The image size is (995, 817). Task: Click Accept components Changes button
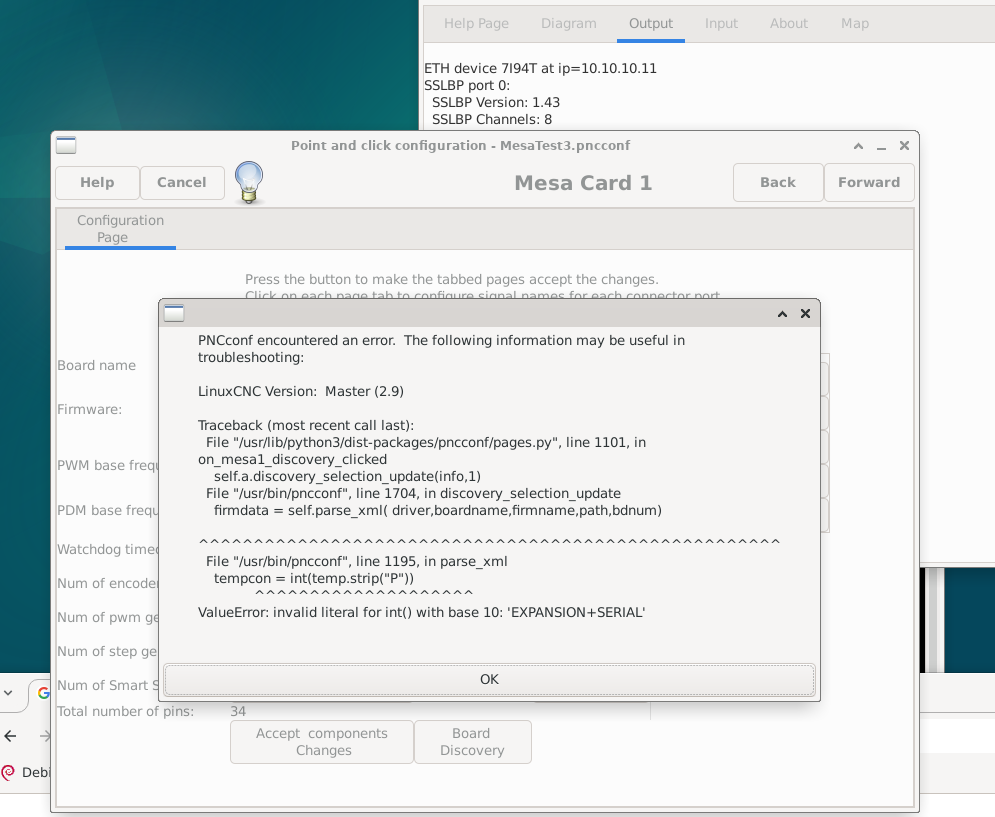[x=322, y=741]
